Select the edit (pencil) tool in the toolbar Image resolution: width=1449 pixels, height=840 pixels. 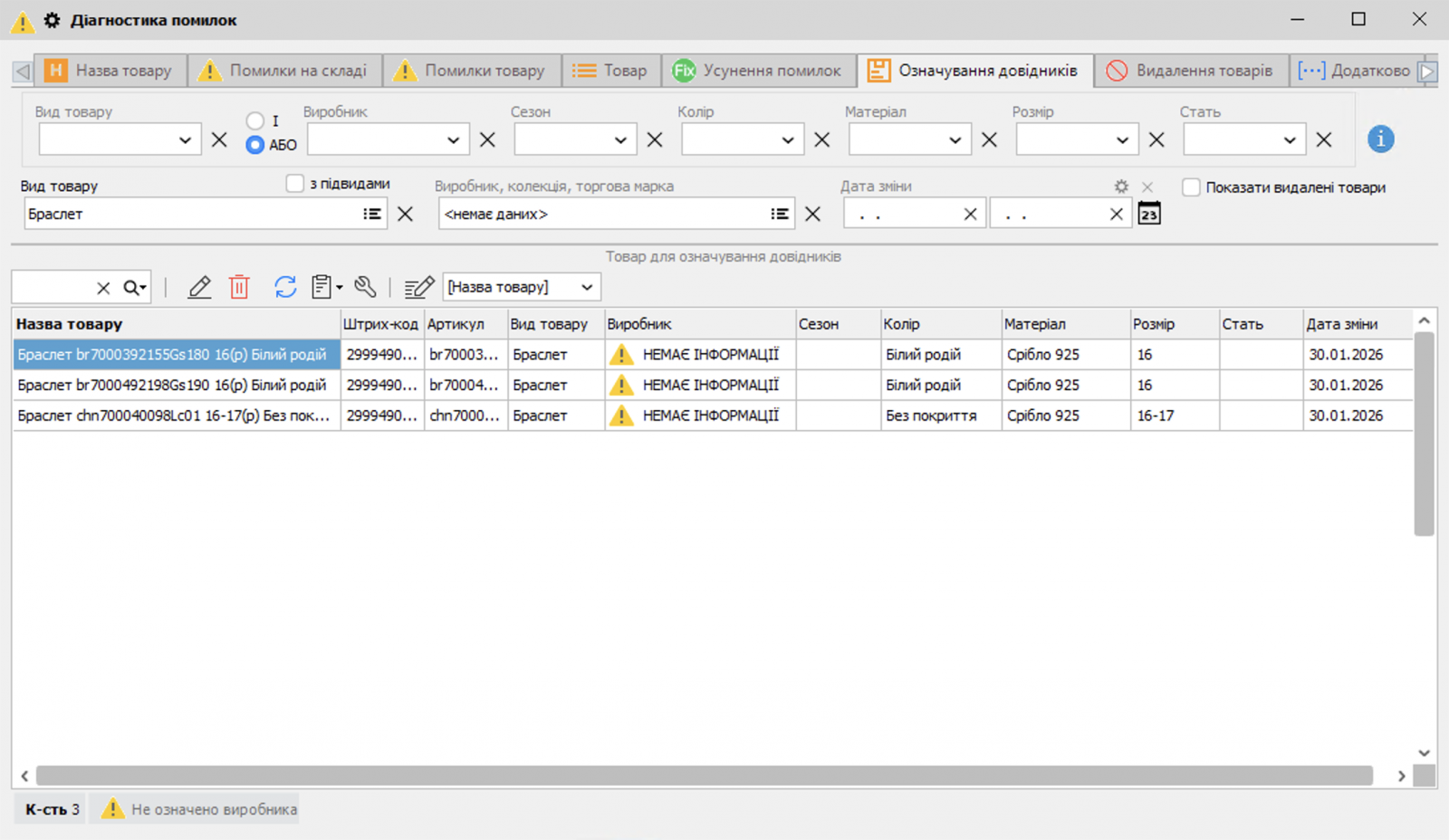(x=199, y=286)
